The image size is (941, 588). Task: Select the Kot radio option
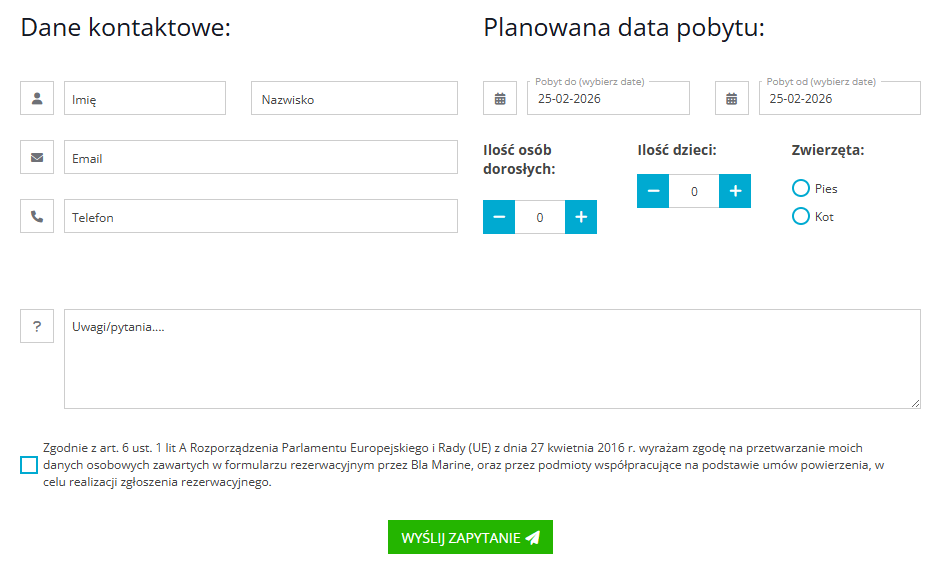pyautogui.click(x=800, y=216)
